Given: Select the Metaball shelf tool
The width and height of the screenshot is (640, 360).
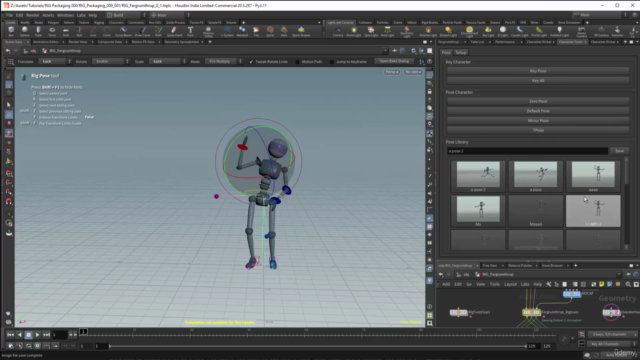Looking at the screenshot, I should 242,31.
